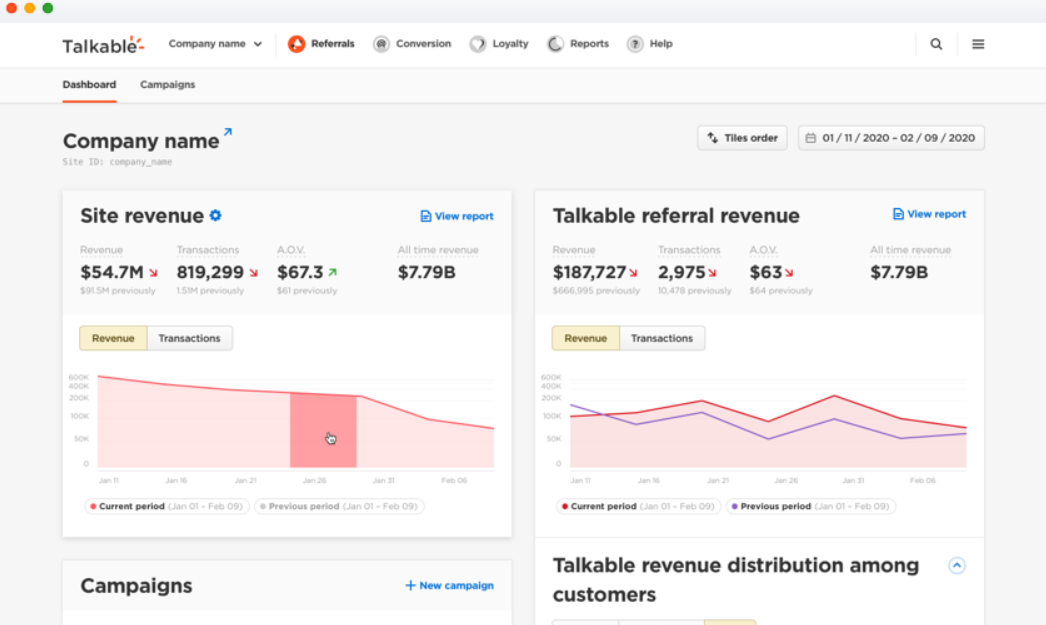Open the Loyalty section

(499, 44)
